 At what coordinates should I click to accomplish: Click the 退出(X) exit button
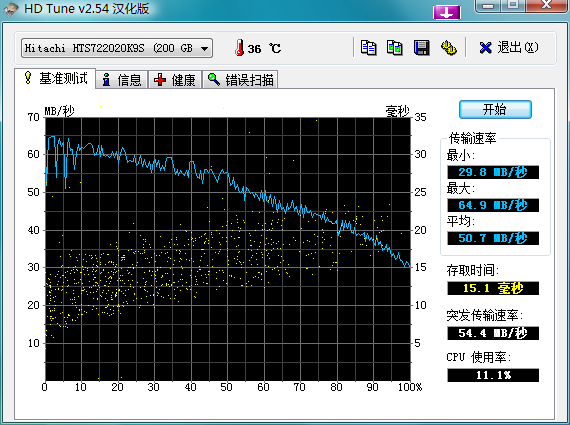(x=508, y=48)
